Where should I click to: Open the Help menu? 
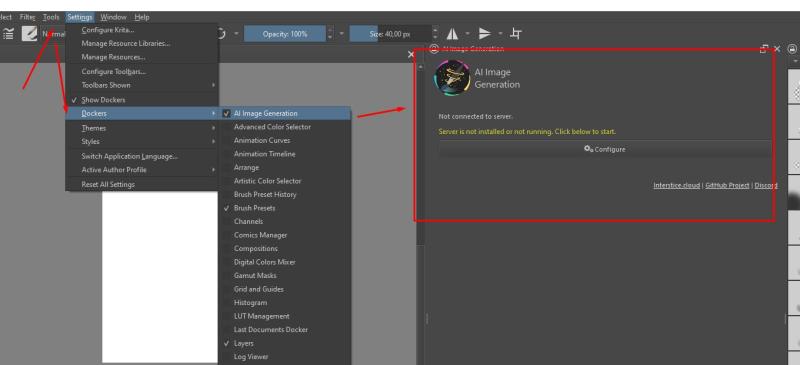tap(142, 17)
